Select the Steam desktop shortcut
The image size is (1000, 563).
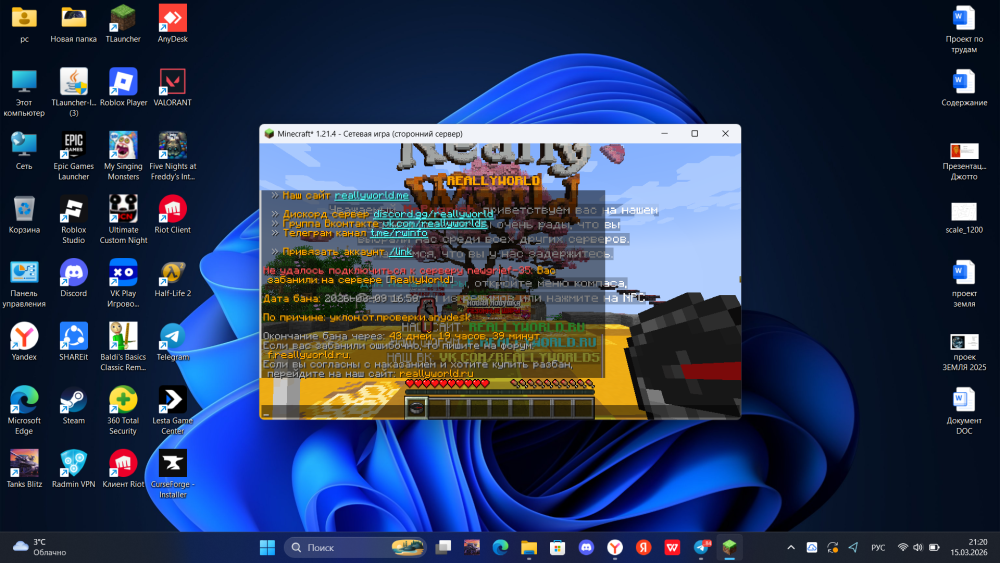click(73, 407)
